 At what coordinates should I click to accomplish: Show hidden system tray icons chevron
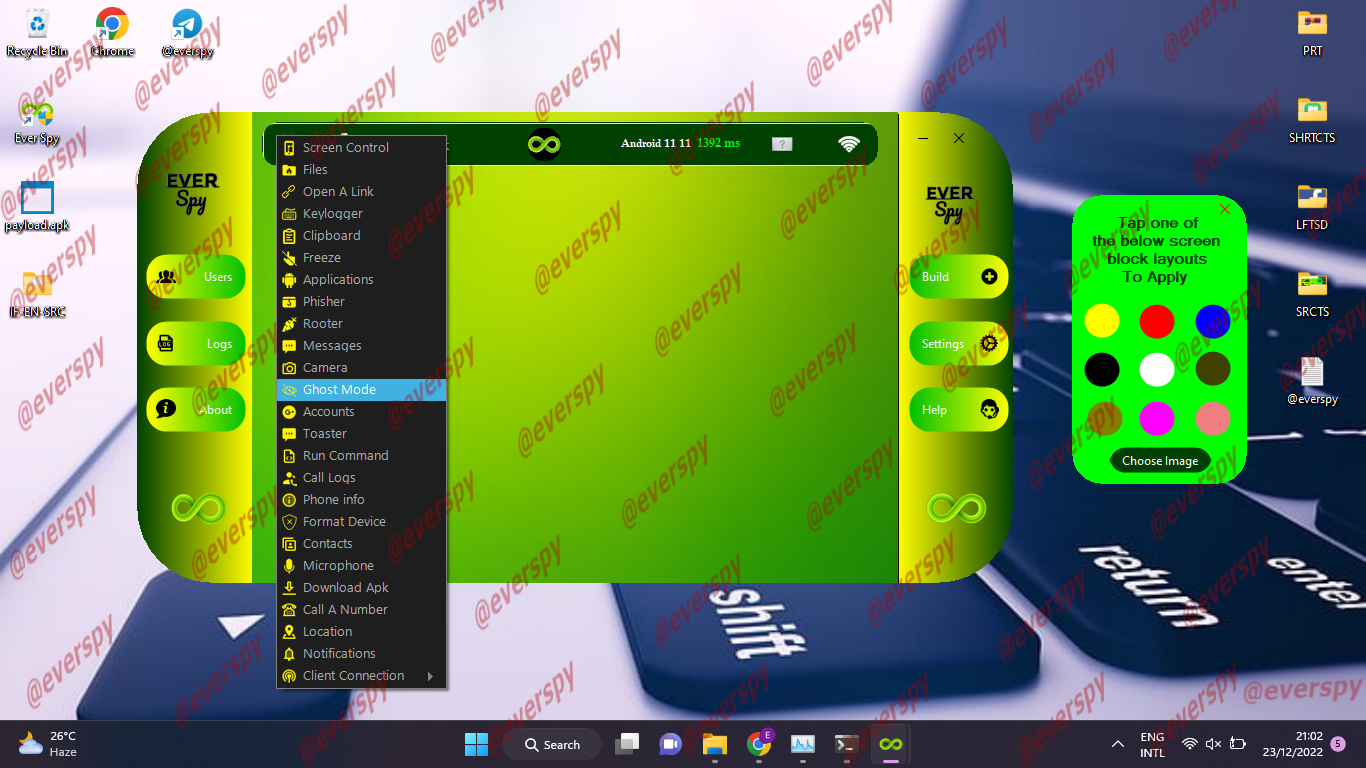click(1118, 744)
